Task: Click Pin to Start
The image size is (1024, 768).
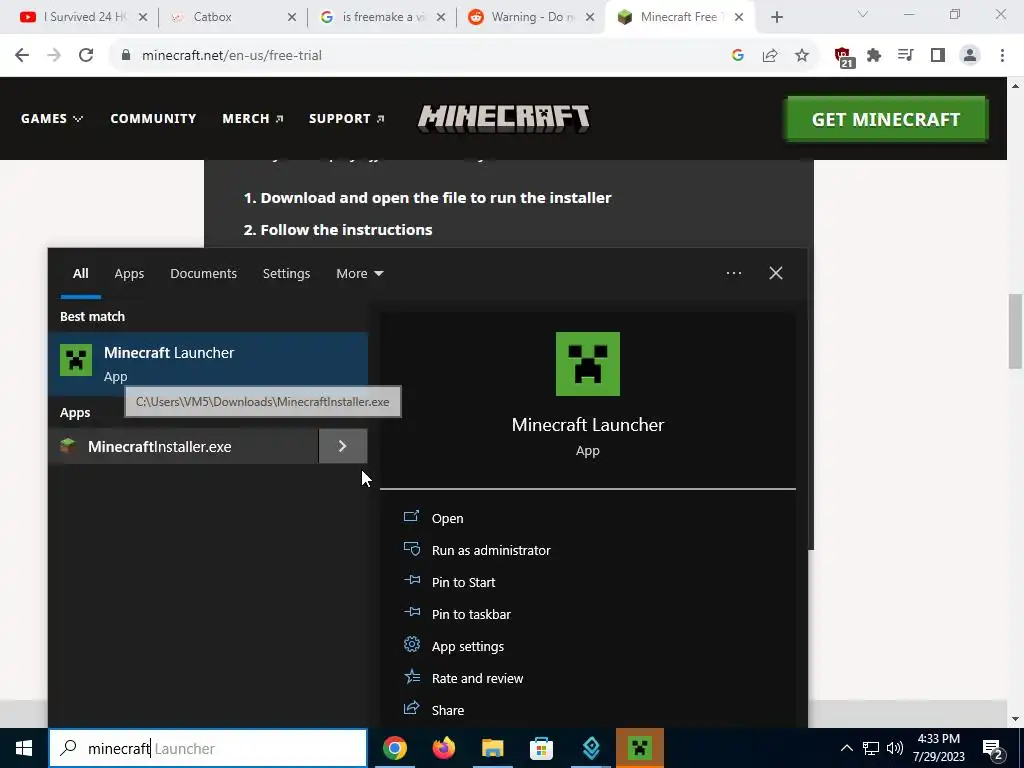Action: click(463, 582)
